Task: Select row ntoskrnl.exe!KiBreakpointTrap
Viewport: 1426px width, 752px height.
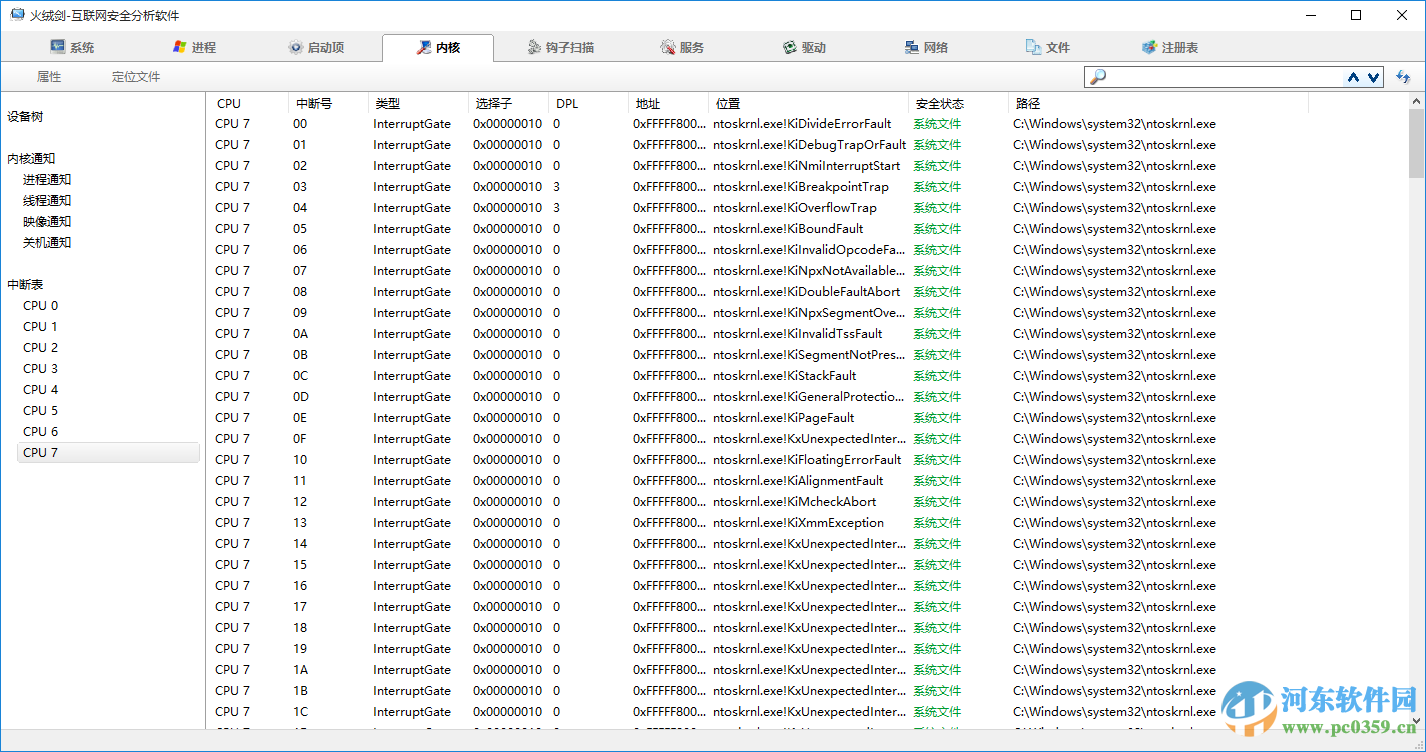Action: coord(808,187)
